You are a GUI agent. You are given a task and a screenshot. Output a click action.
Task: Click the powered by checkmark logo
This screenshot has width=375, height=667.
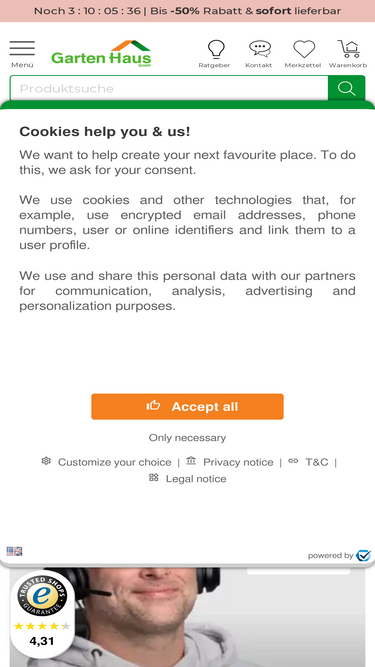coord(364,556)
